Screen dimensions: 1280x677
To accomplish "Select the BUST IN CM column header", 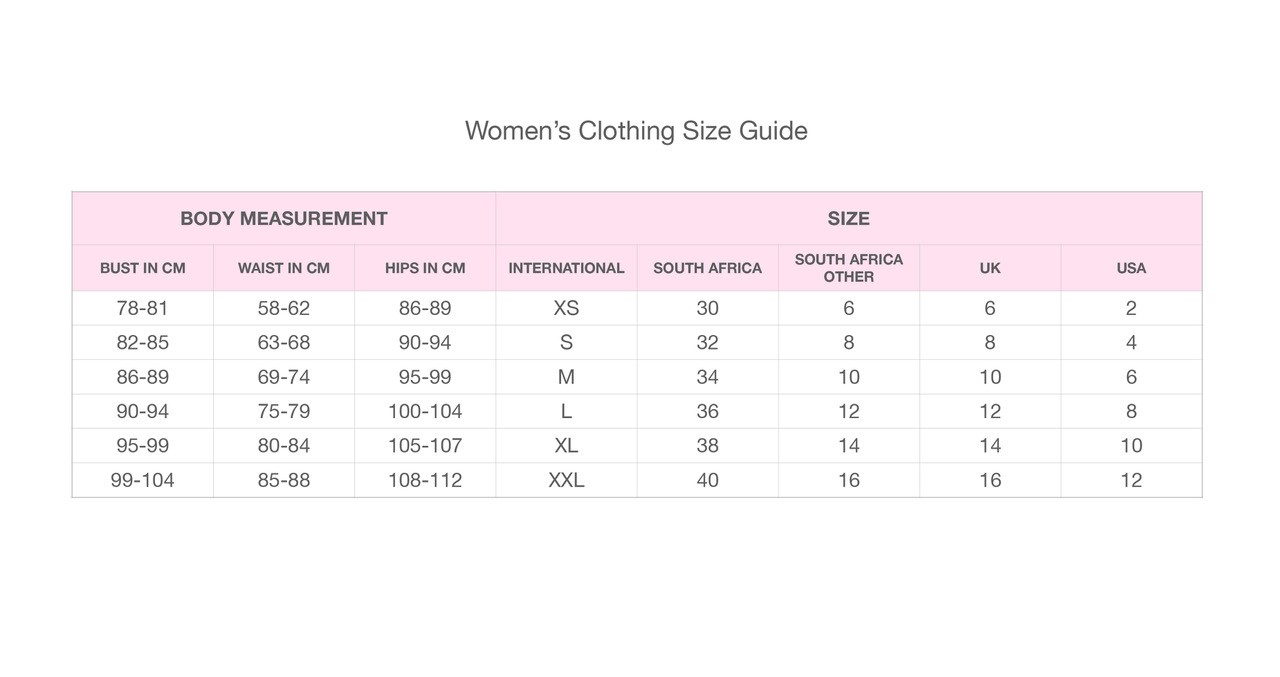I will tap(143, 268).
